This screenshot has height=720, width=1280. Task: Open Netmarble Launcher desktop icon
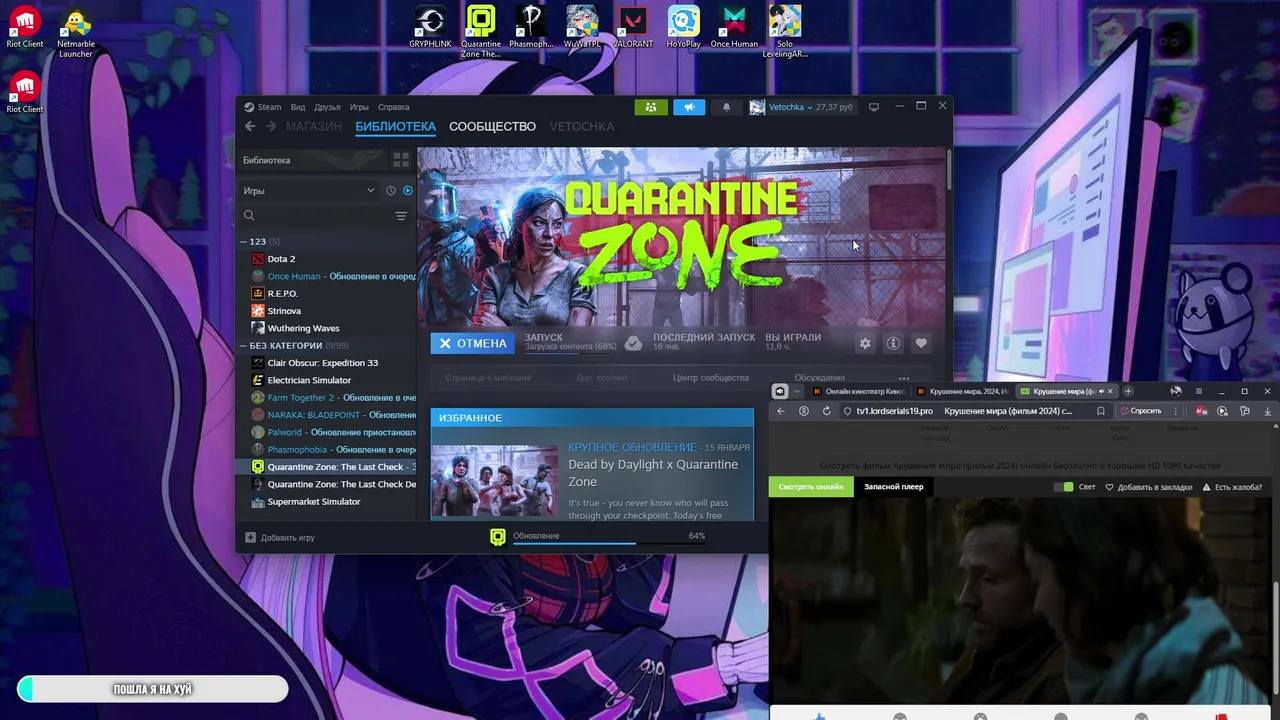pos(76,32)
